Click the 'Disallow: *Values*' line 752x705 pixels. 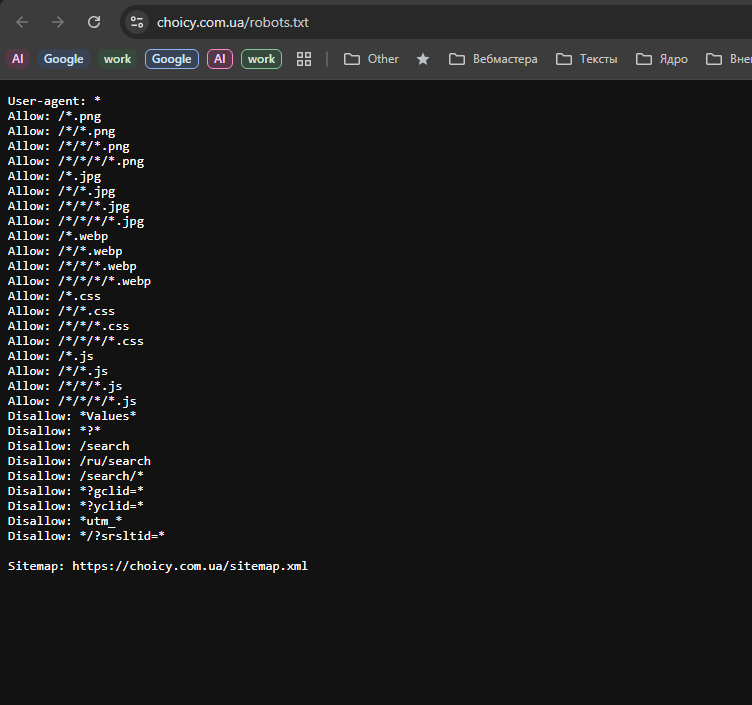[x=72, y=416]
